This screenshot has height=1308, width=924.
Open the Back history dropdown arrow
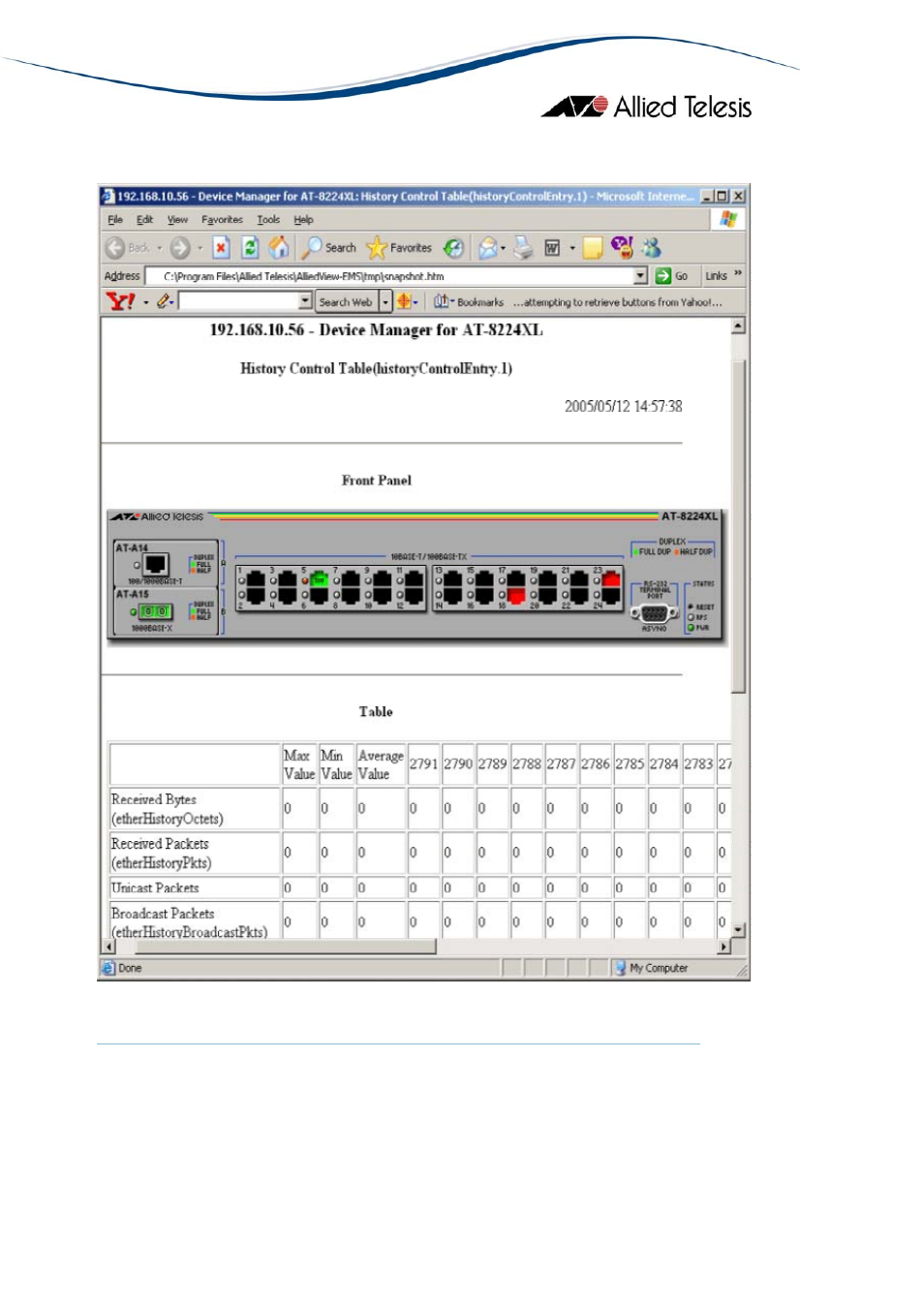(x=160, y=248)
